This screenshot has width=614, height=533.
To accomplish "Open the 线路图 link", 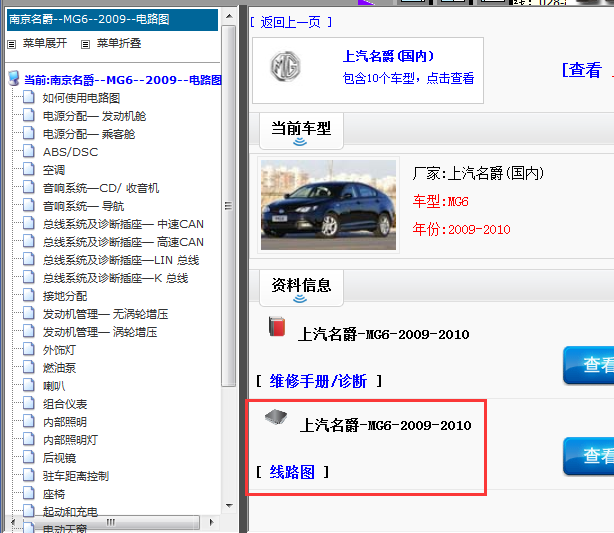I will 292,472.
